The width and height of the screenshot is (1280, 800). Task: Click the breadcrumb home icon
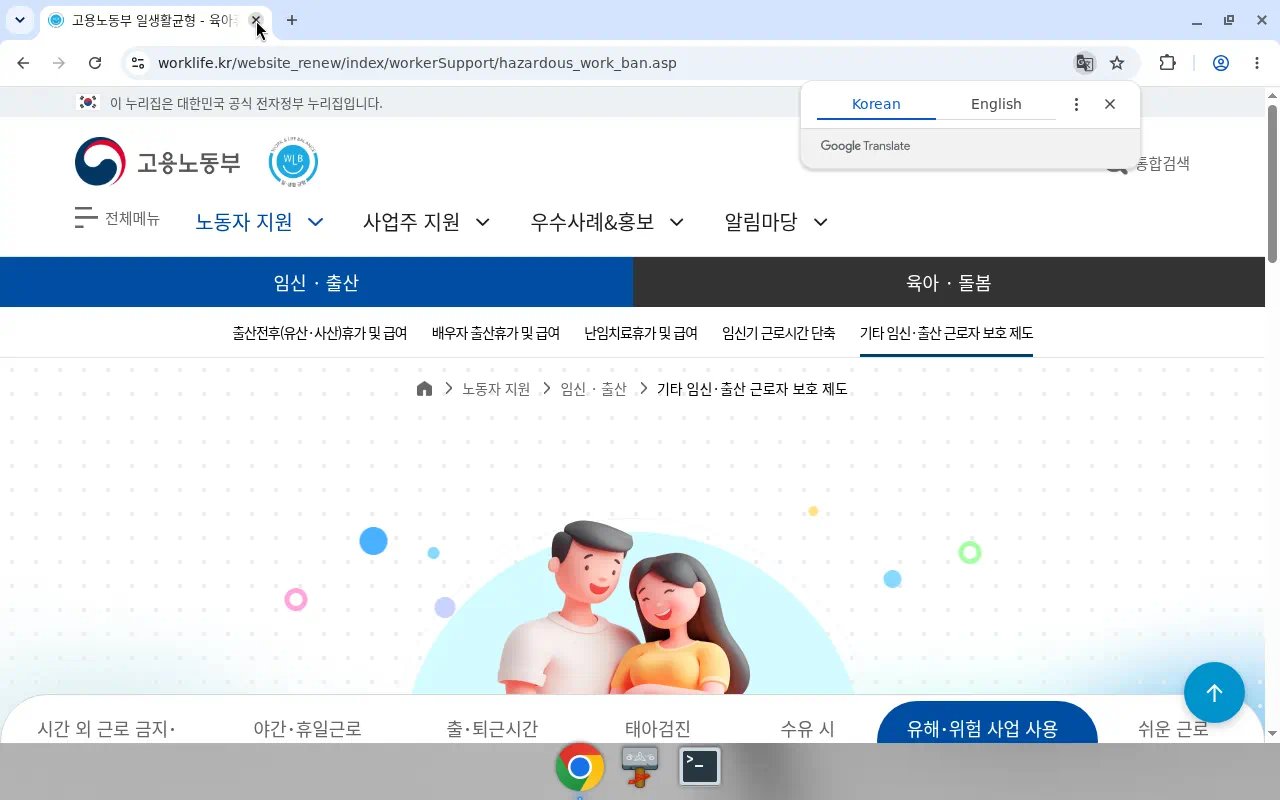click(424, 389)
